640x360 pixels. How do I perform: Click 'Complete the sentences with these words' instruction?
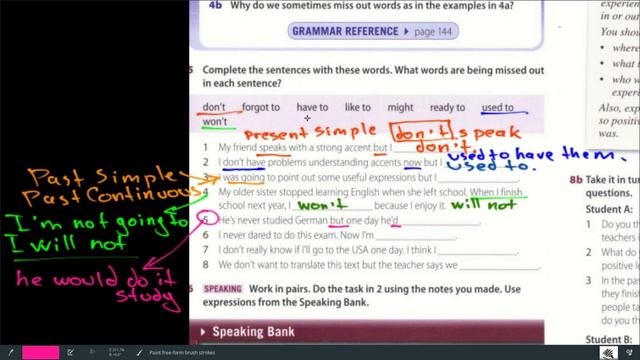[x=373, y=76]
